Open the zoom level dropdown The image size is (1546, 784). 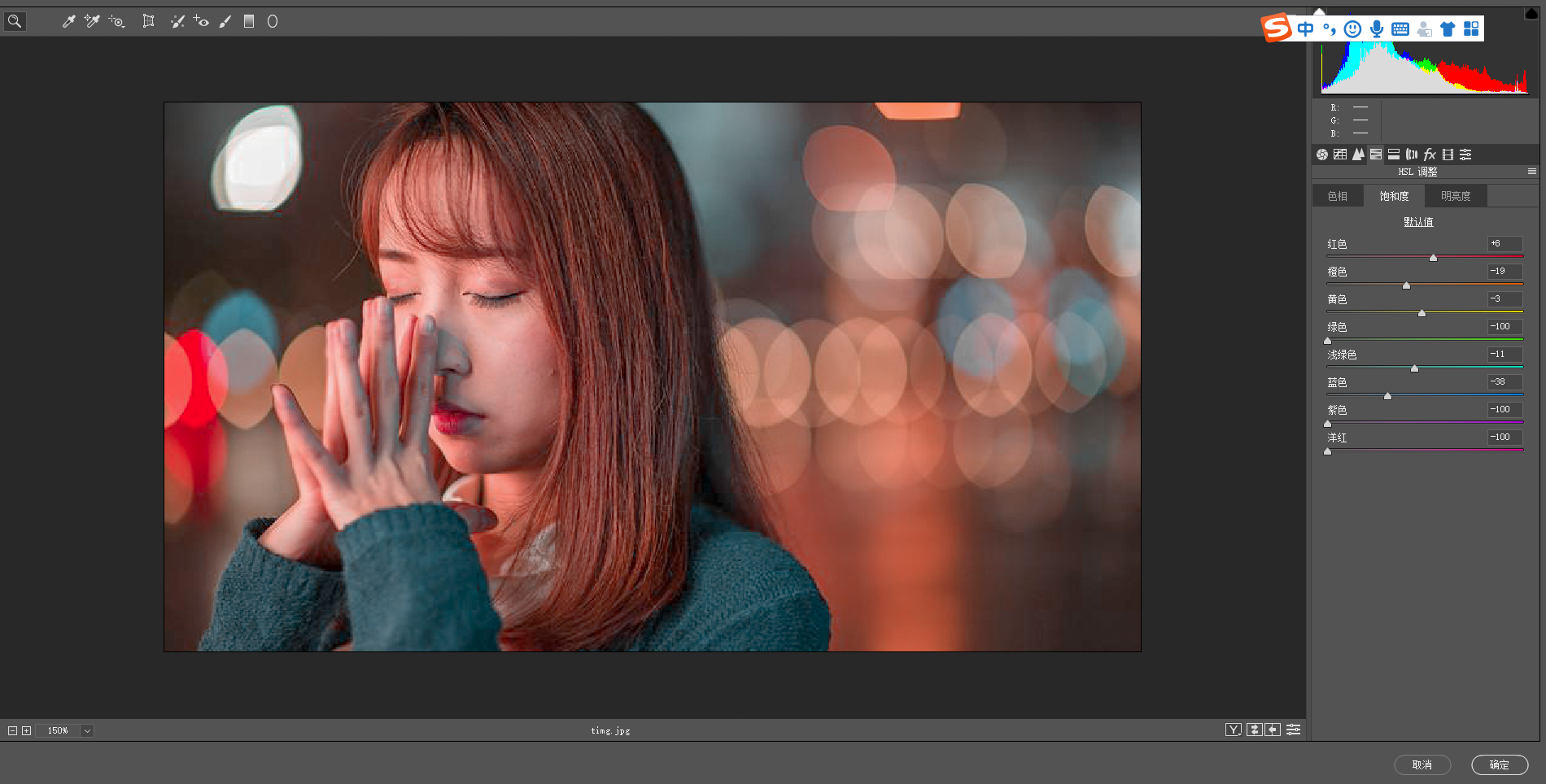pyautogui.click(x=87, y=730)
